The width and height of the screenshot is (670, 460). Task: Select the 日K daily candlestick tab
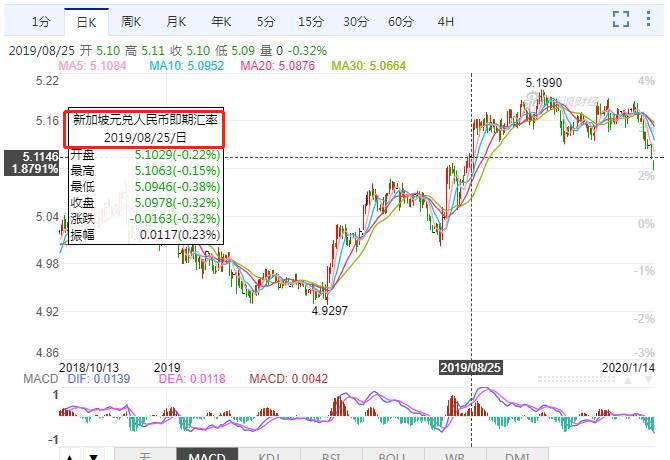click(87, 21)
